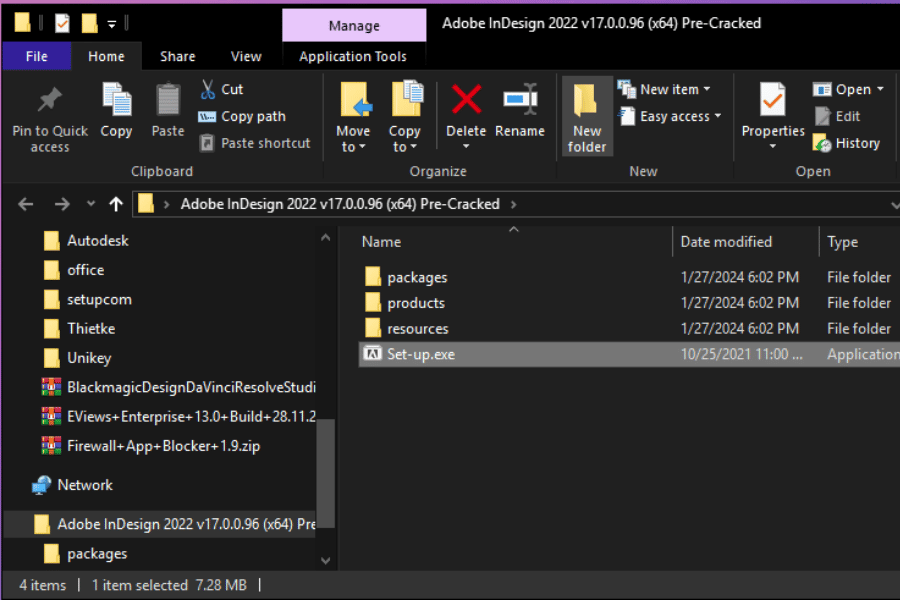Switch to the View ribbon tab
The height and width of the screenshot is (600, 900).
coord(246,57)
